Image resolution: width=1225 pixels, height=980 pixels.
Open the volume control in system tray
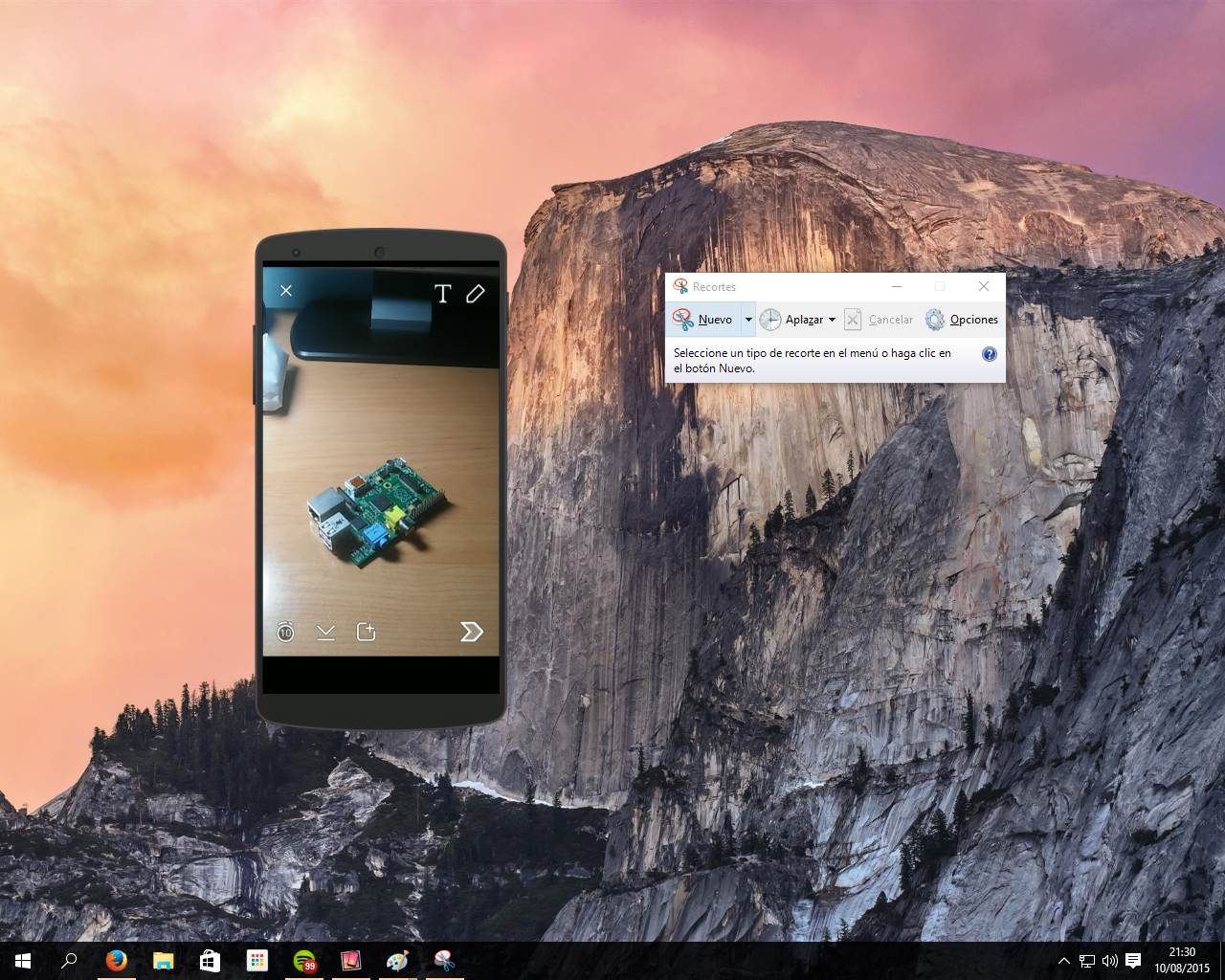1109,961
